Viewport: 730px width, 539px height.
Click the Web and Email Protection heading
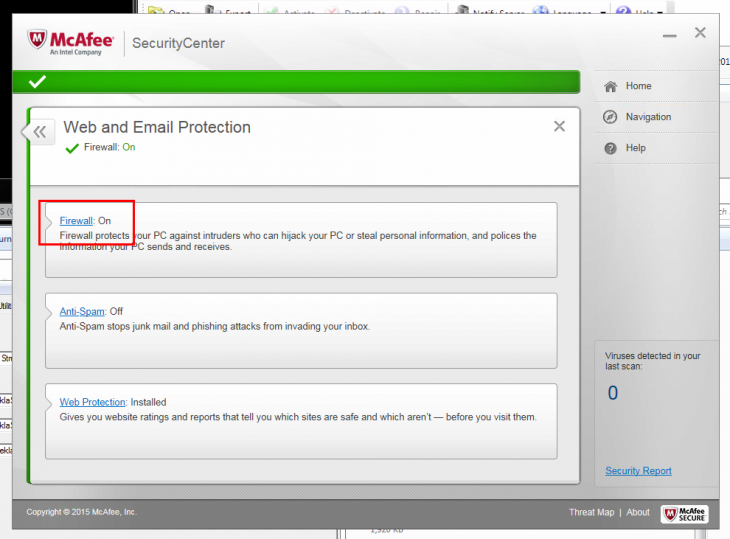(157, 127)
